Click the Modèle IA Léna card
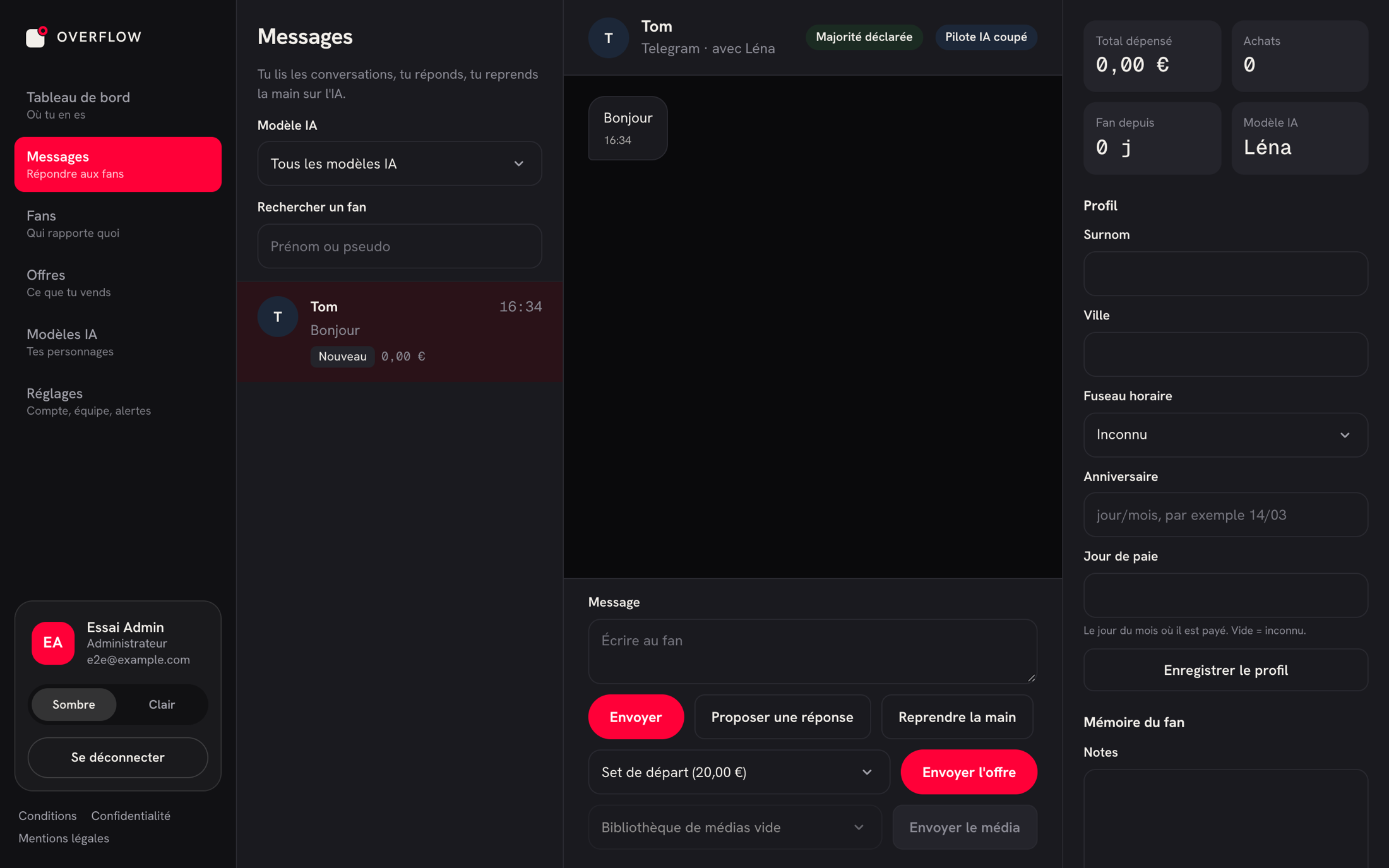Screen dimensions: 1389x868 (1299, 138)
